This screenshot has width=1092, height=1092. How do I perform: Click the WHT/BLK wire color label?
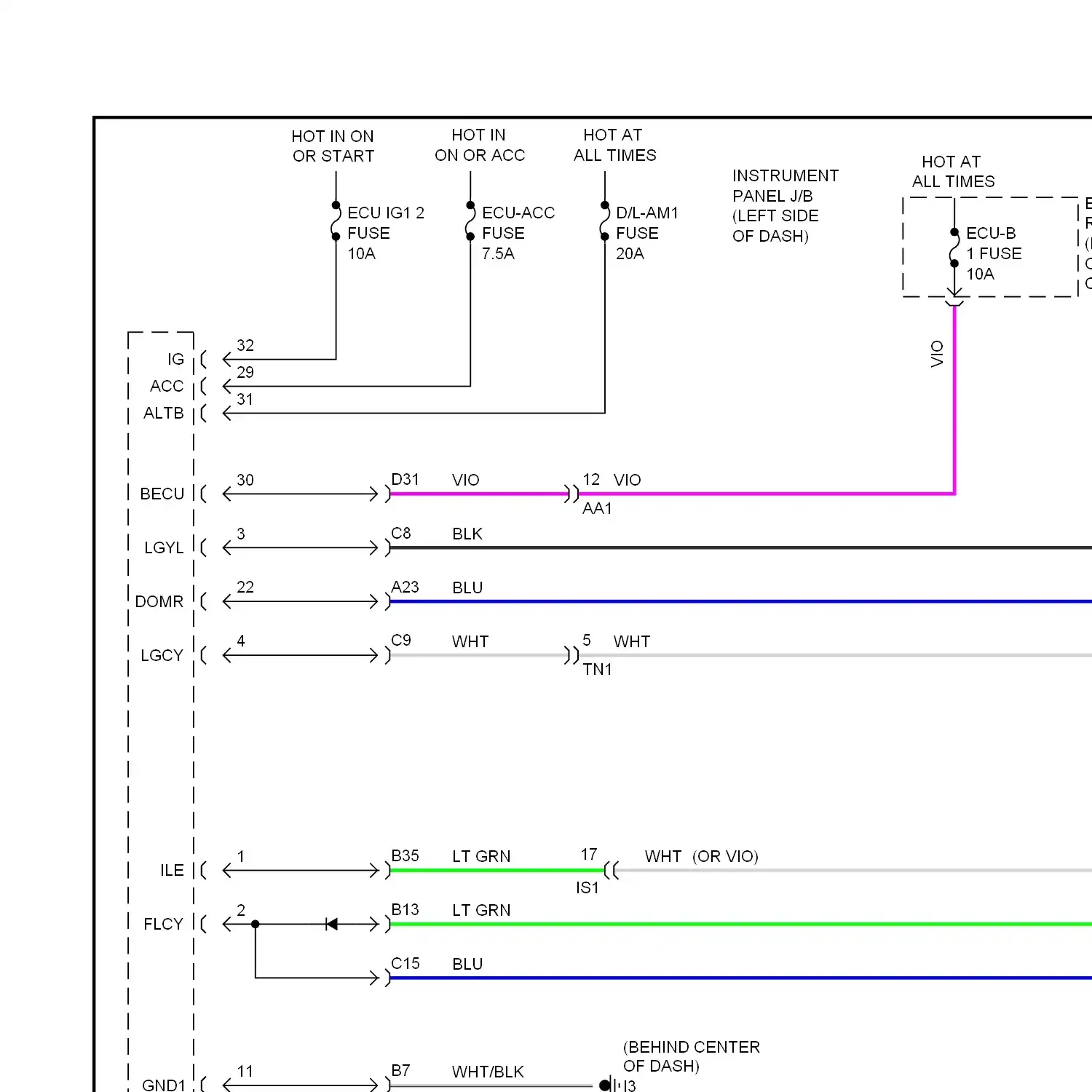pos(488,1072)
